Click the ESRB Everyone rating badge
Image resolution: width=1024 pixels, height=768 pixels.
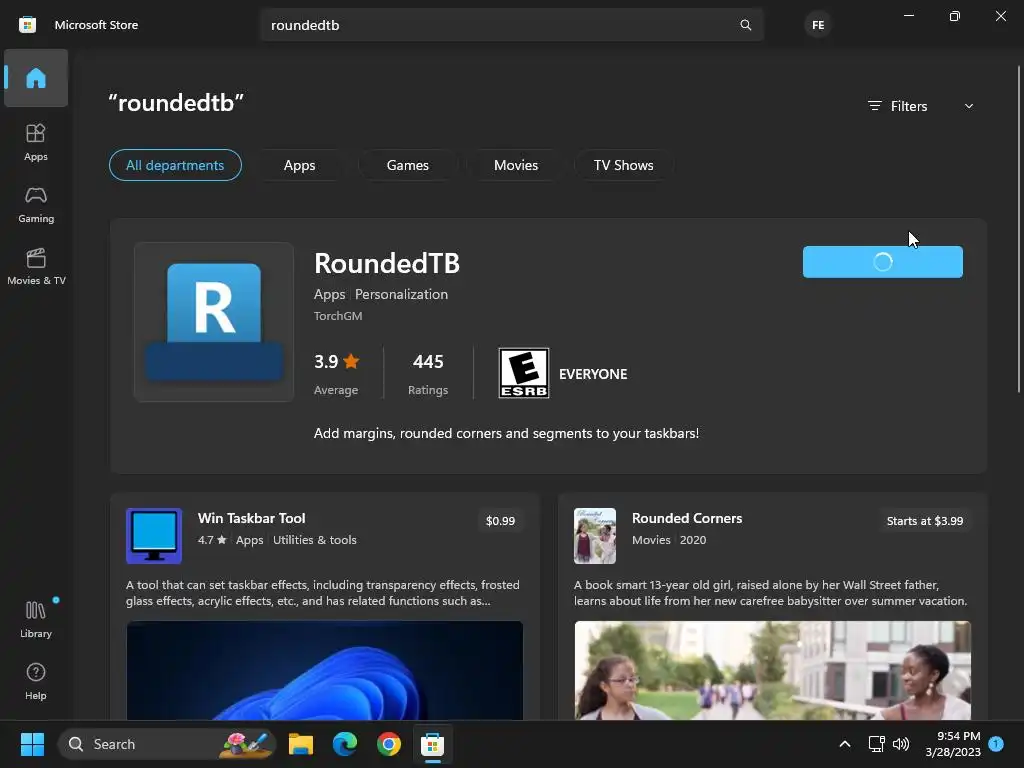click(x=524, y=373)
